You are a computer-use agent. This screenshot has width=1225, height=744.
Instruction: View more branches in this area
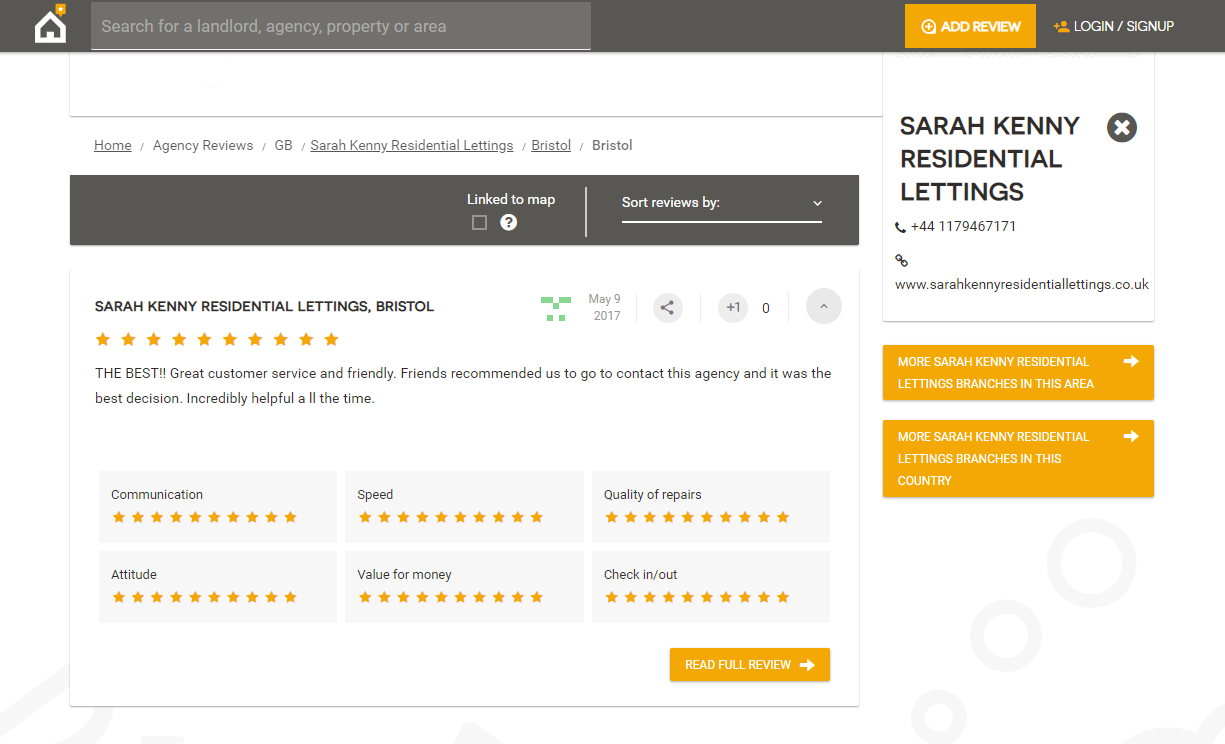[1017, 372]
